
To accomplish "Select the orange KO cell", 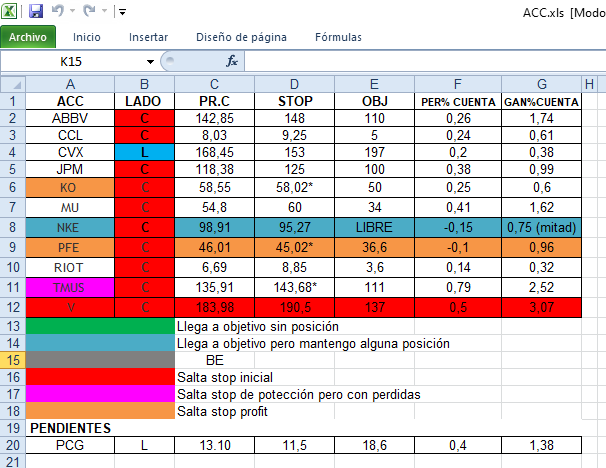I will pyautogui.click(x=70, y=187).
